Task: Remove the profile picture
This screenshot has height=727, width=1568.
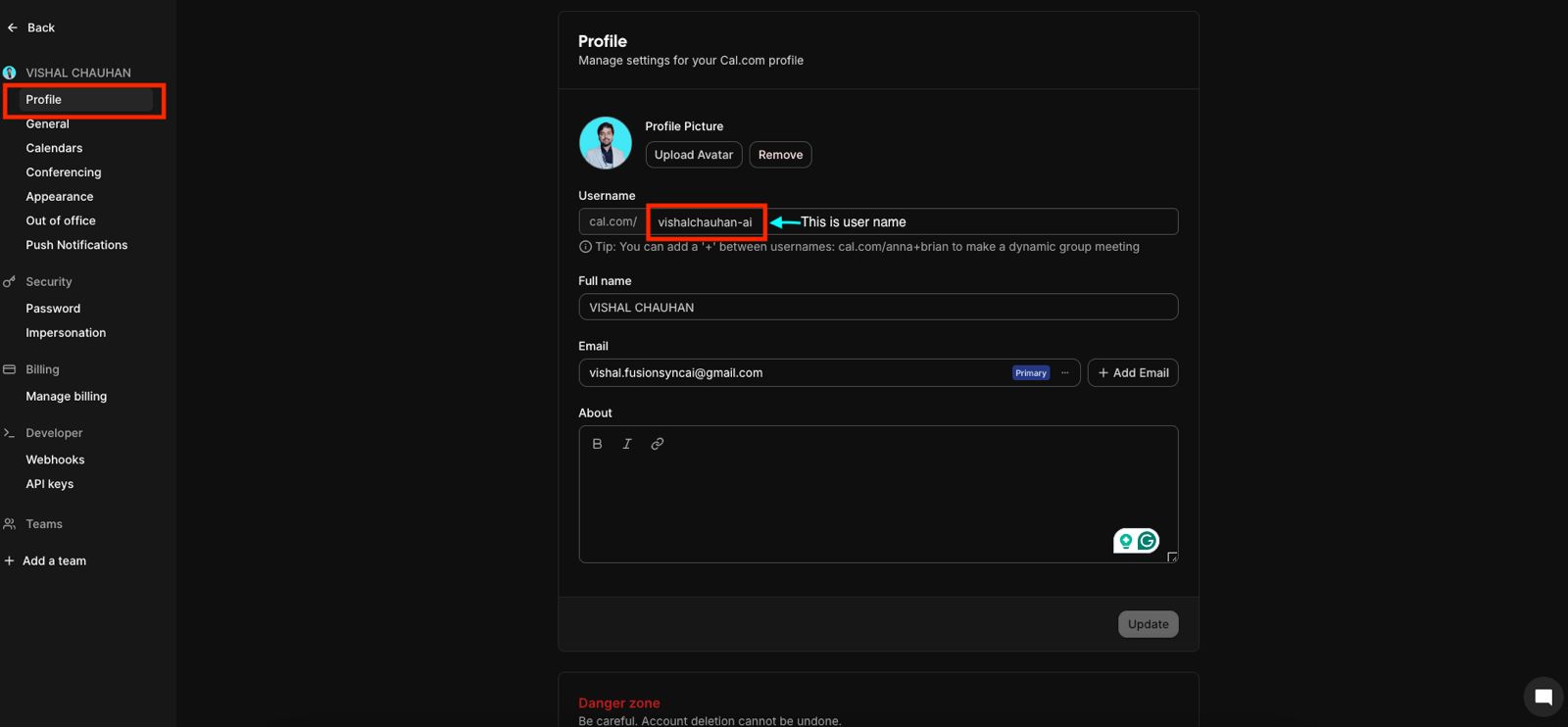Action: pyautogui.click(x=780, y=155)
